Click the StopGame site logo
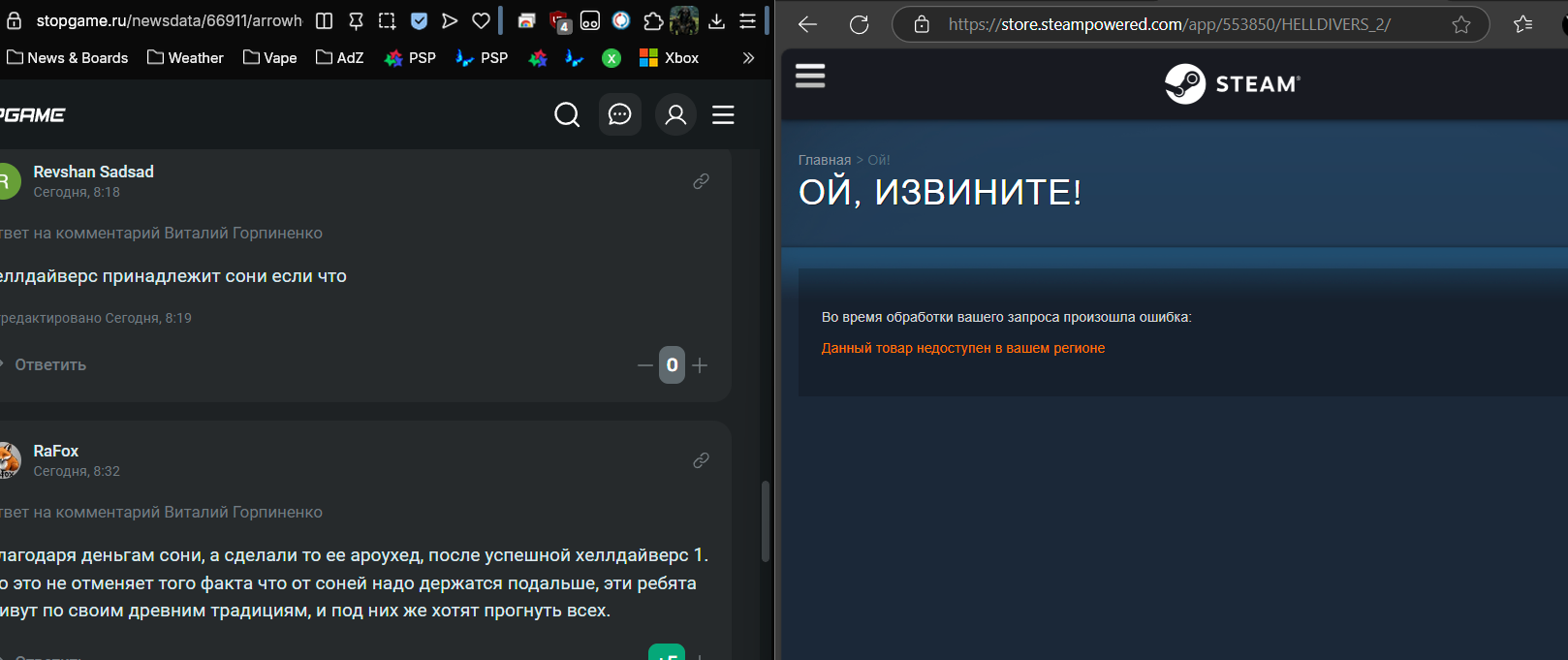Screen dimensions: 1568x660 [x=32, y=114]
